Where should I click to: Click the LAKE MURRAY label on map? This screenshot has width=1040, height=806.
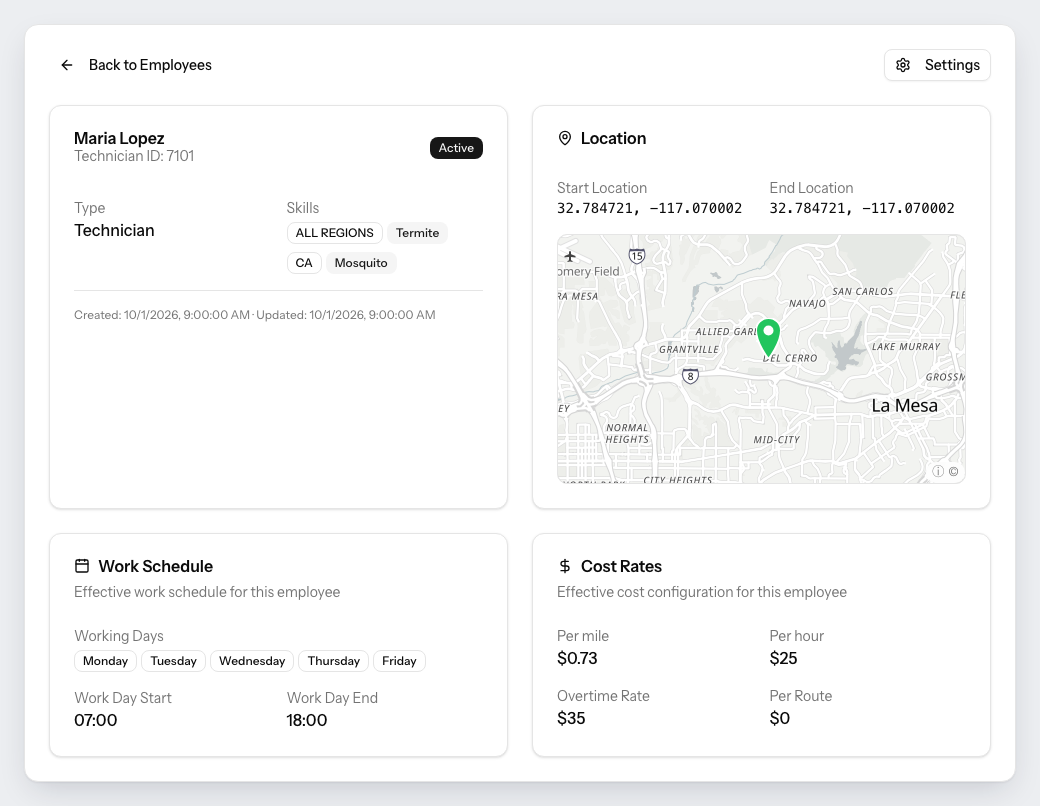(x=906, y=346)
